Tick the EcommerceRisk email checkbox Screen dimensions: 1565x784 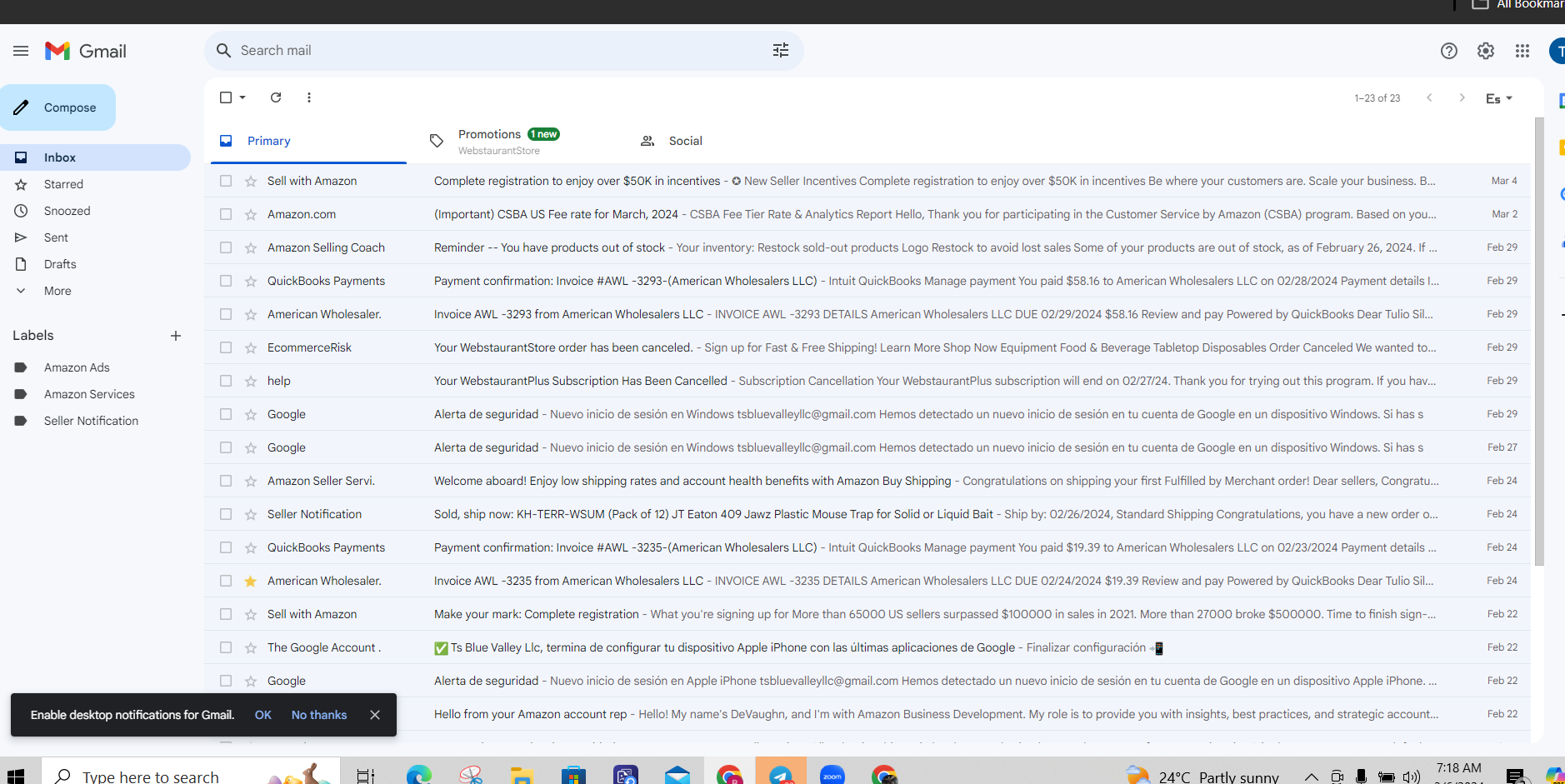pyautogui.click(x=226, y=347)
